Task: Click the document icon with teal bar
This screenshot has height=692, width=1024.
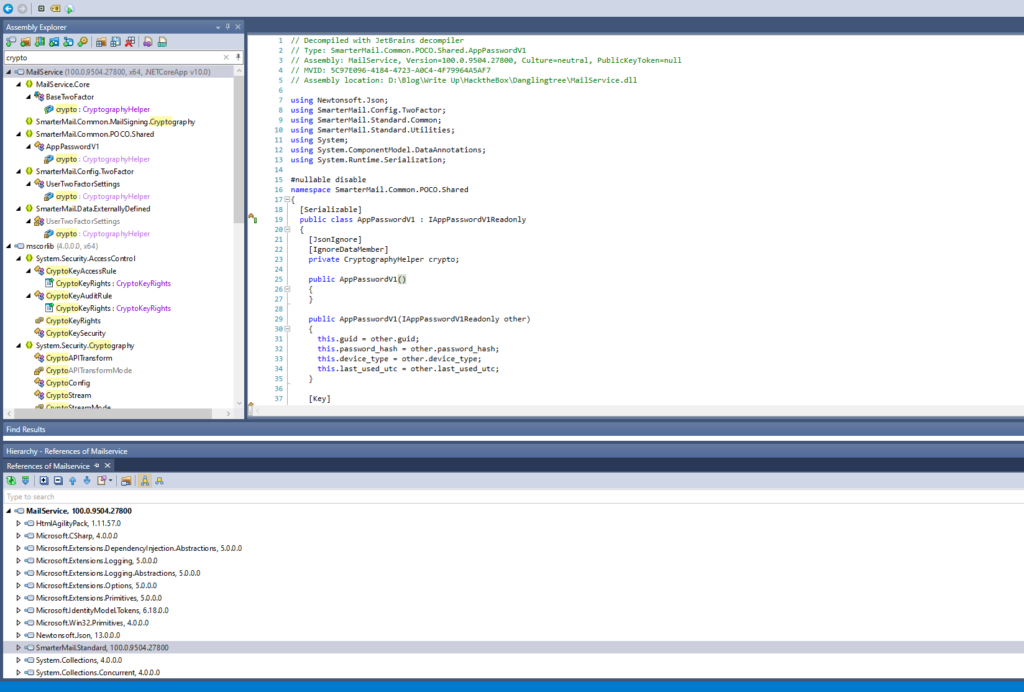Action: 162,42
